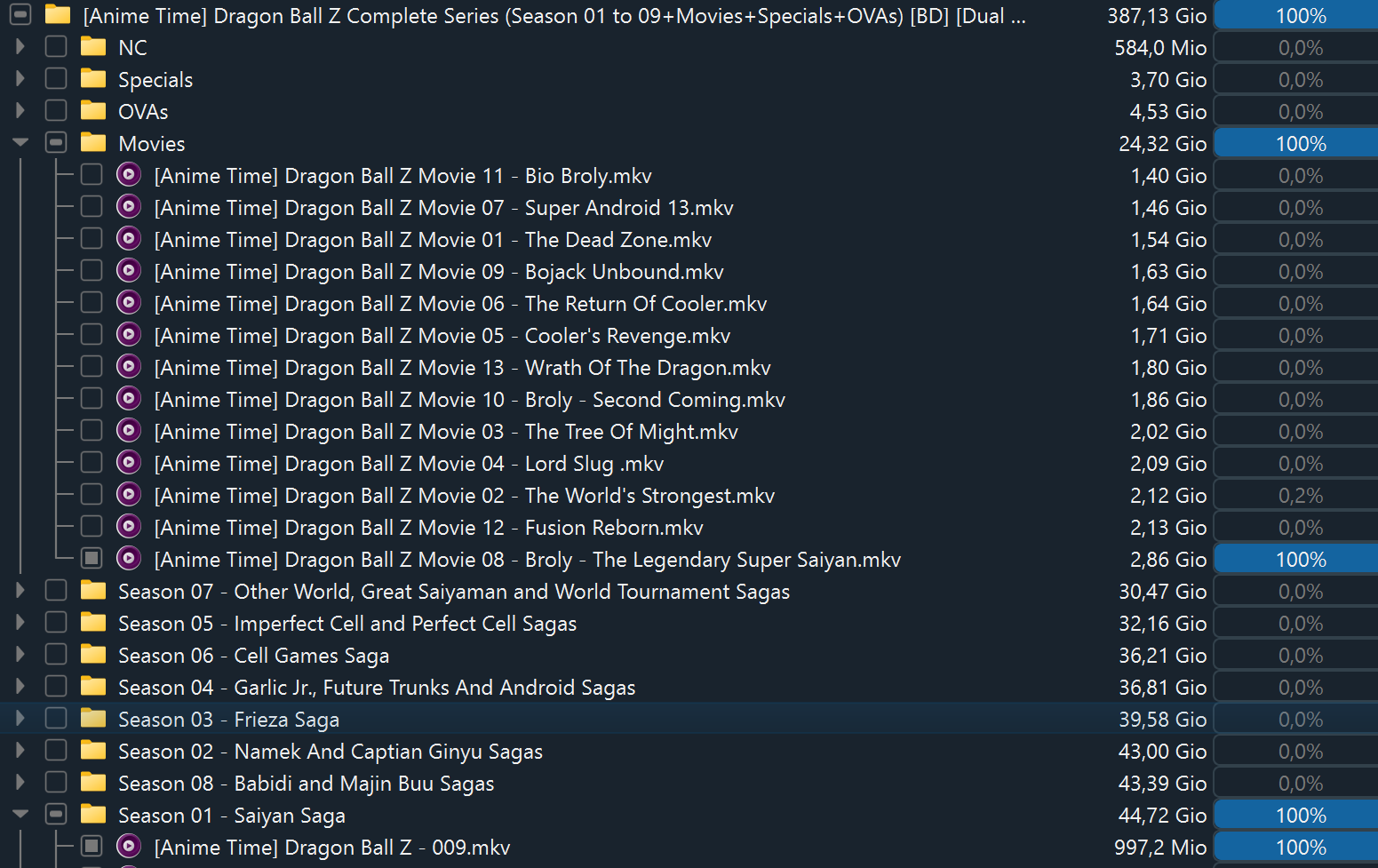
Task: Expand the Season 07 folder arrow
Action: [x=20, y=591]
